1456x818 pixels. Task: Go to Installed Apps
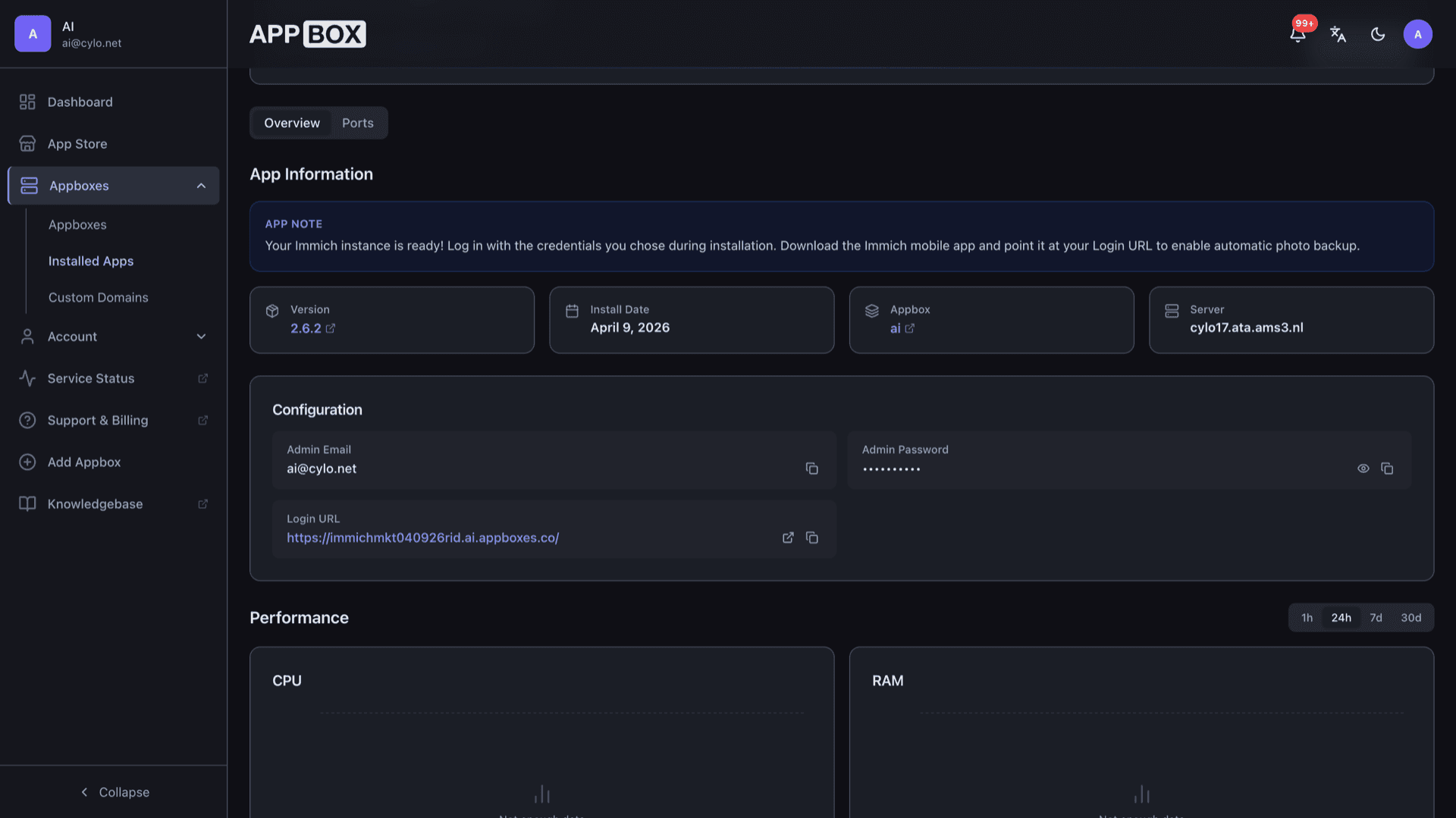91,261
